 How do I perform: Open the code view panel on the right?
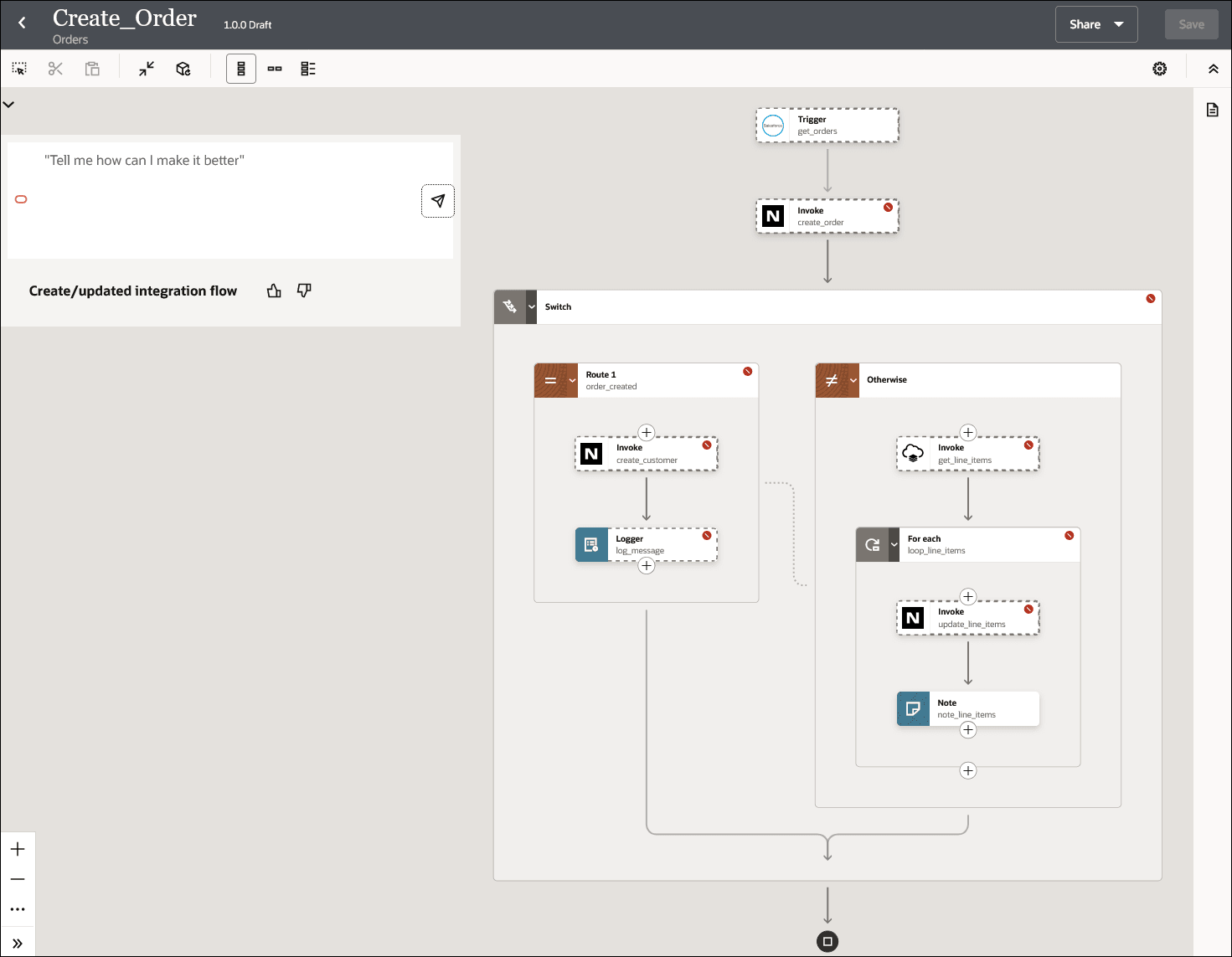[1212, 108]
